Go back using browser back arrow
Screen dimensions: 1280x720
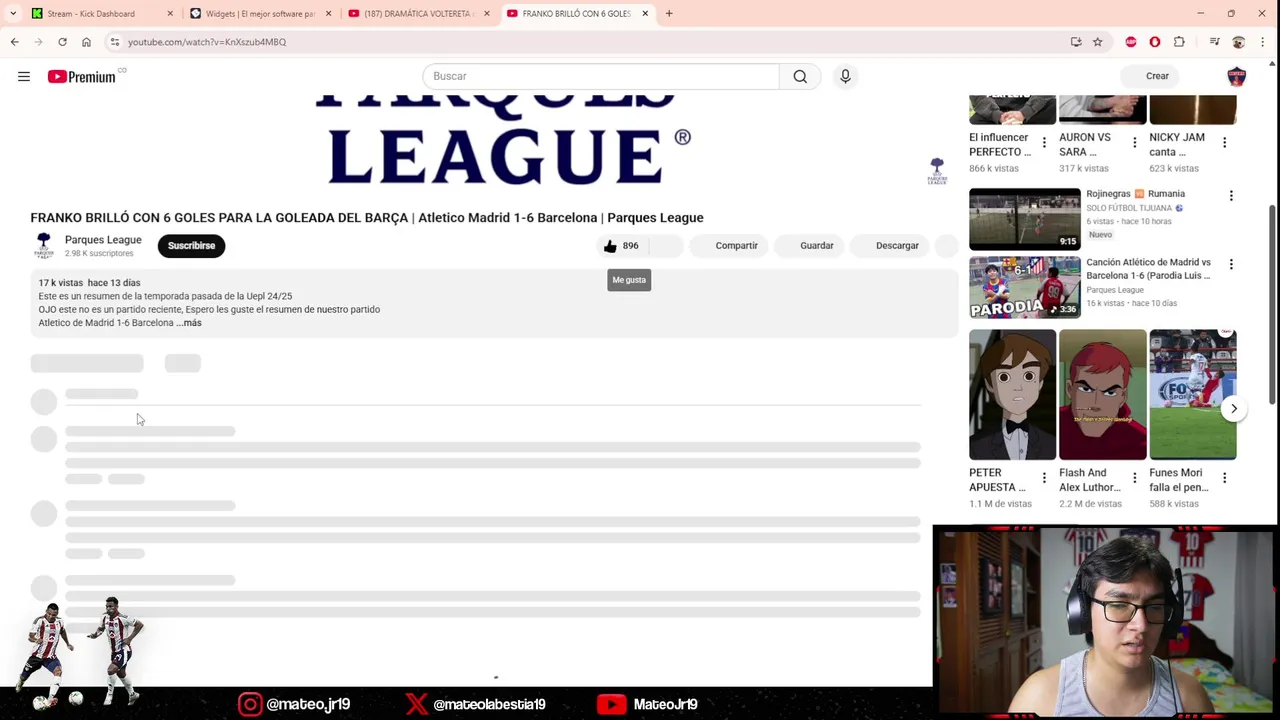coord(14,42)
